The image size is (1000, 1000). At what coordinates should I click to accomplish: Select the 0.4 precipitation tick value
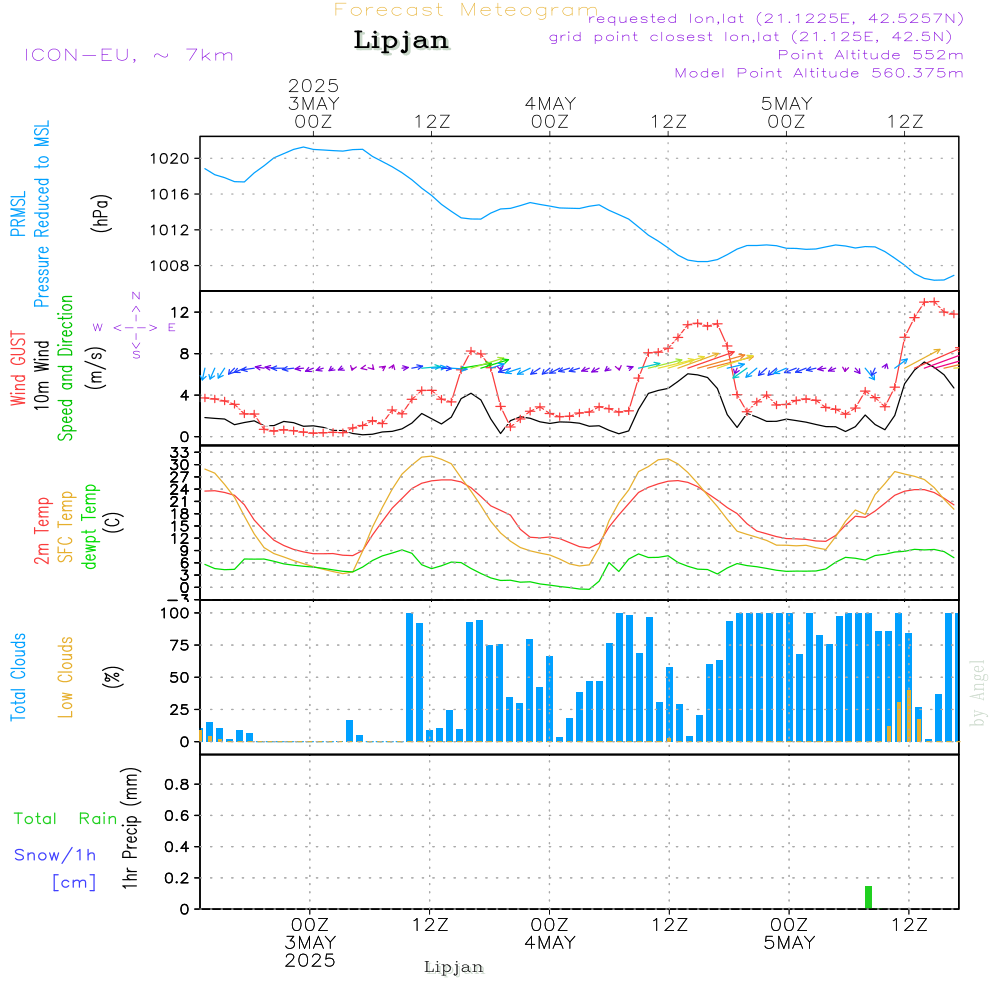[177, 847]
